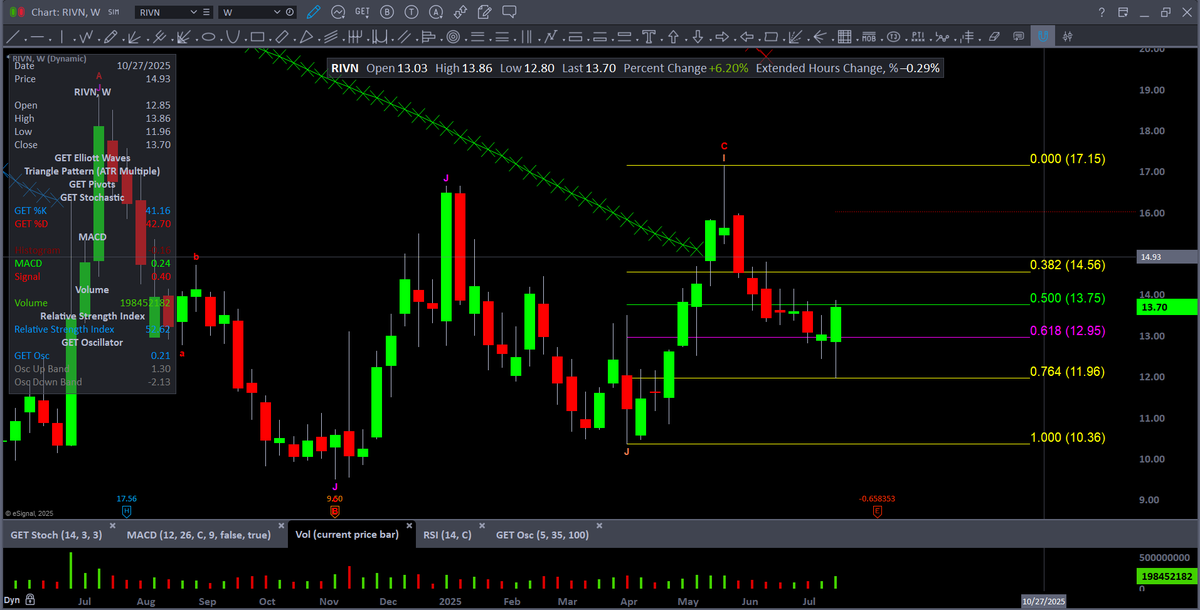
Task: Switch to the GET Osc (5, 35, 100) tab
Action: [540, 535]
